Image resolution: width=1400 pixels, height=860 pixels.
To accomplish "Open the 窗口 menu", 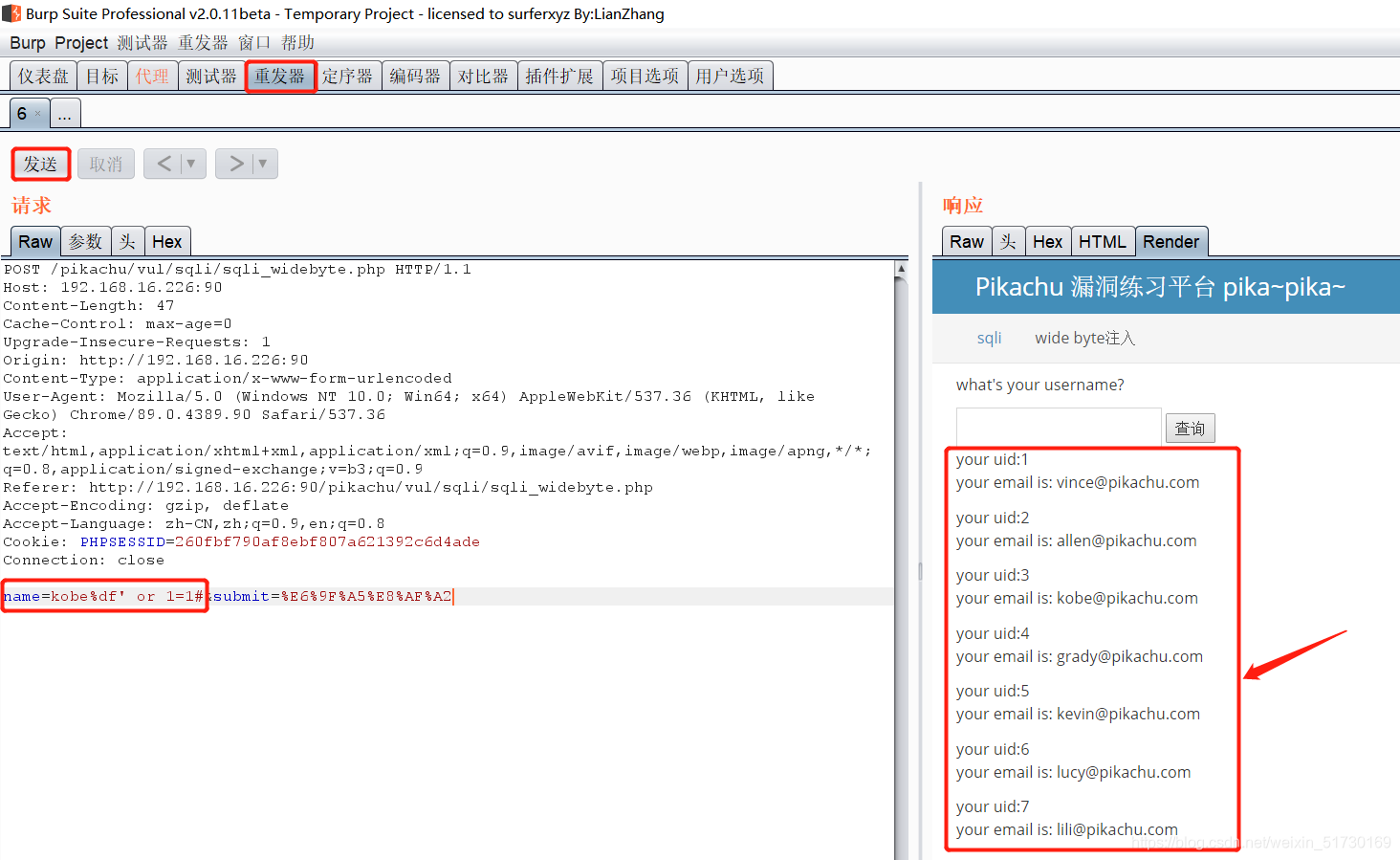I will pos(254,43).
